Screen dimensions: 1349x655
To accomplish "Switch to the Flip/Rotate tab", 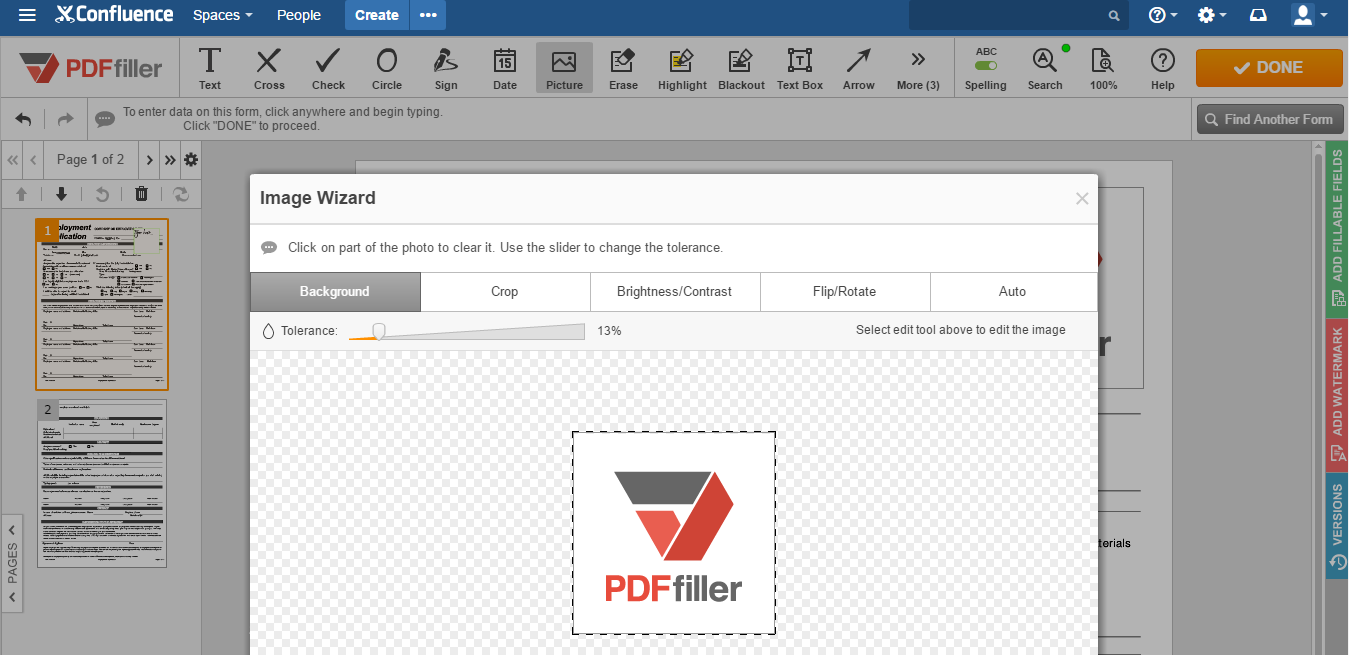I will [x=845, y=292].
